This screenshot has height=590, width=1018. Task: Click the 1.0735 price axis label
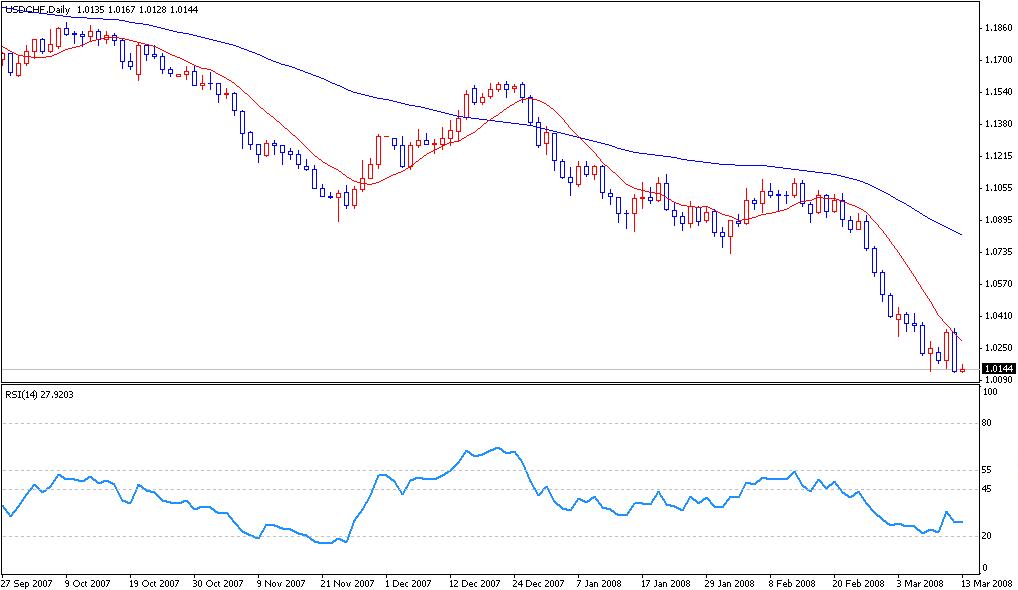pos(999,252)
